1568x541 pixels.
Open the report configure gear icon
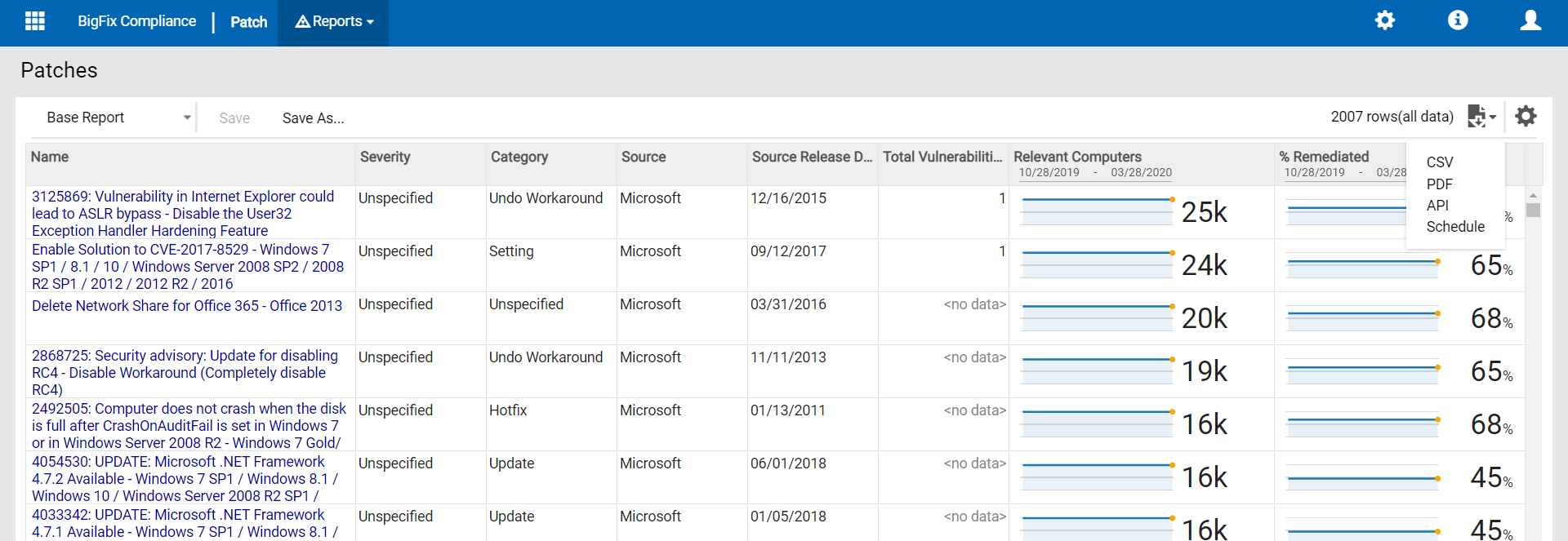[1526, 117]
